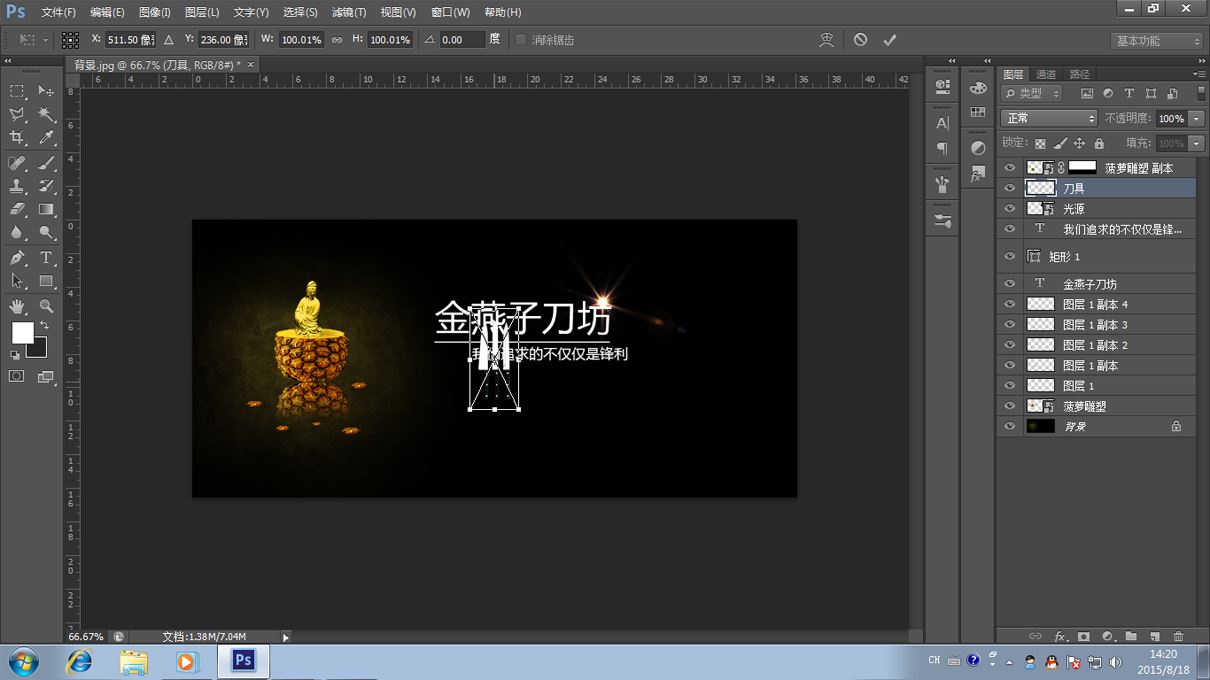The width and height of the screenshot is (1210, 680).
Task: Hide the 背景 layer
Action: point(1009,426)
